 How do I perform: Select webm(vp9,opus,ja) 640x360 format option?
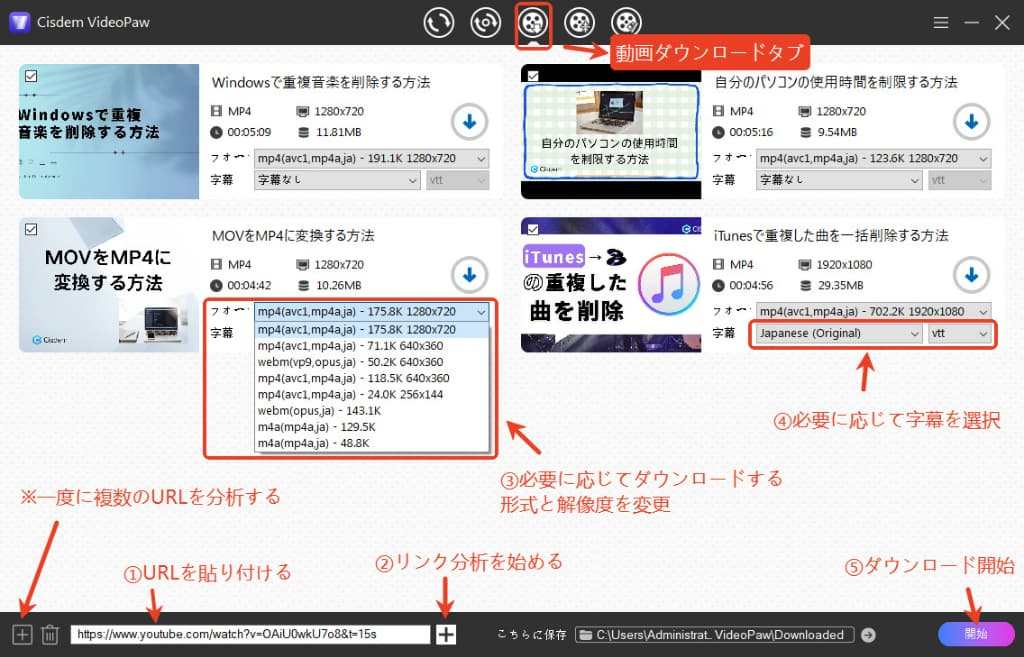coord(350,362)
